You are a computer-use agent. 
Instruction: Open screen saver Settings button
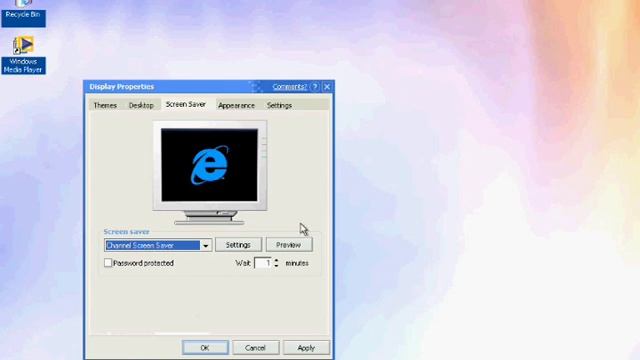(238, 245)
